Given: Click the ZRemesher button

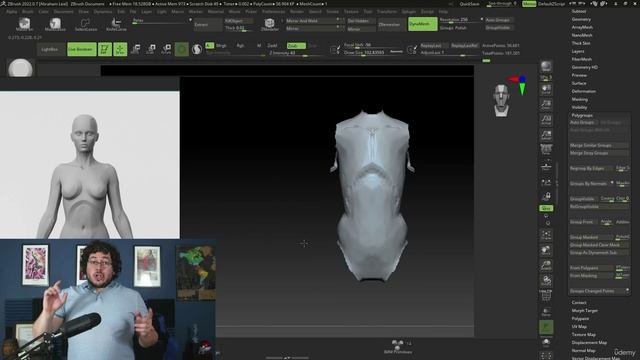Looking at the screenshot, I should point(391,24).
